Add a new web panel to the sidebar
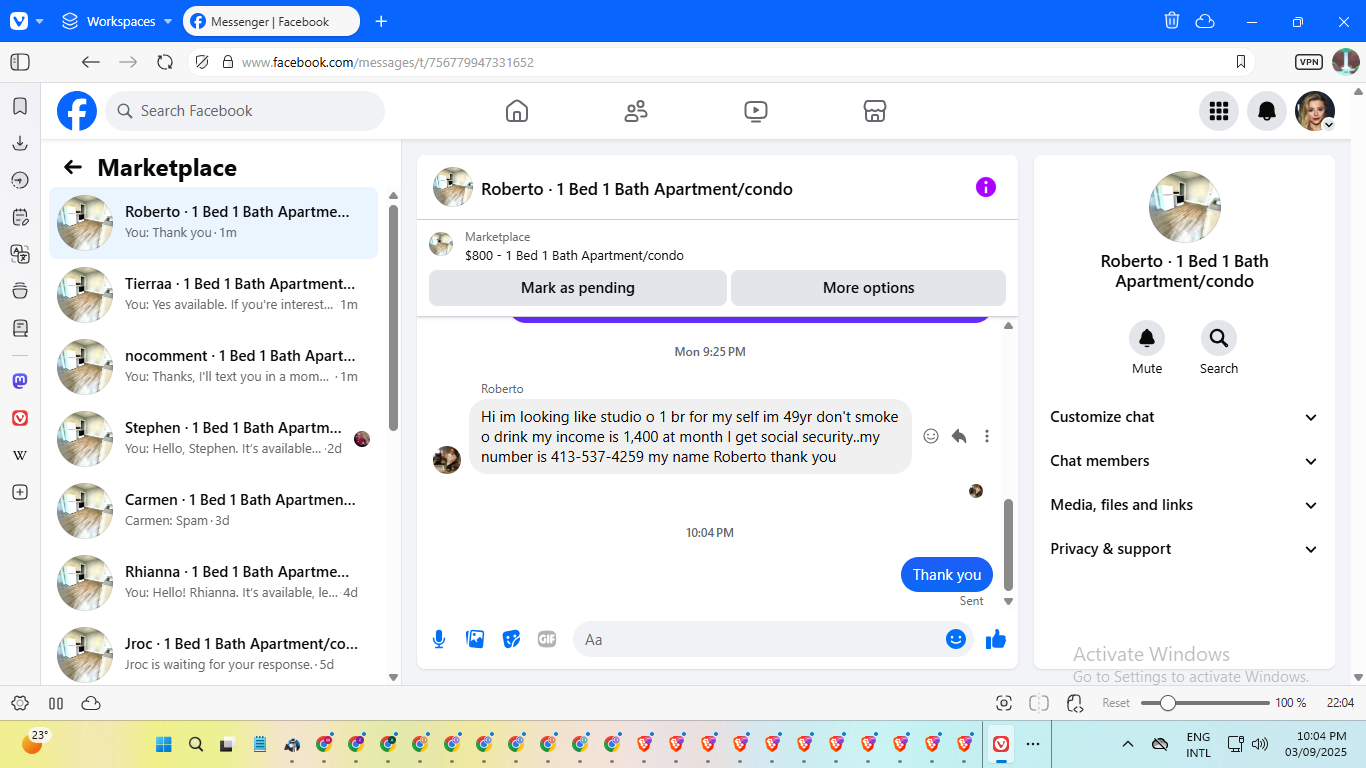Screen dimensions: 1366x768 pyautogui.click(x=20, y=492)
